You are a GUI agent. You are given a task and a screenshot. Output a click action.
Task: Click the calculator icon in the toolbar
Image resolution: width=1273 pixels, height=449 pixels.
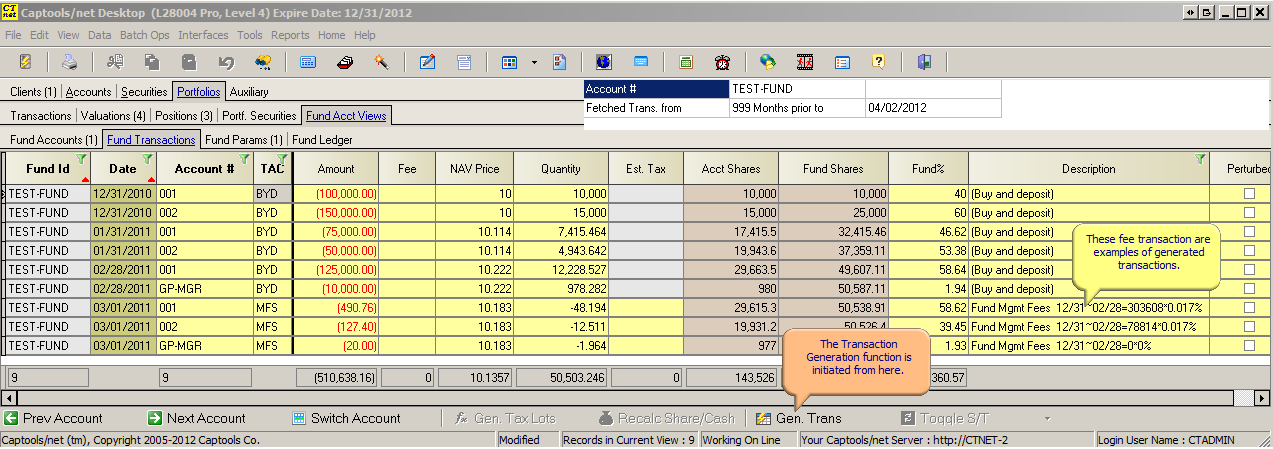coord(308,62)
